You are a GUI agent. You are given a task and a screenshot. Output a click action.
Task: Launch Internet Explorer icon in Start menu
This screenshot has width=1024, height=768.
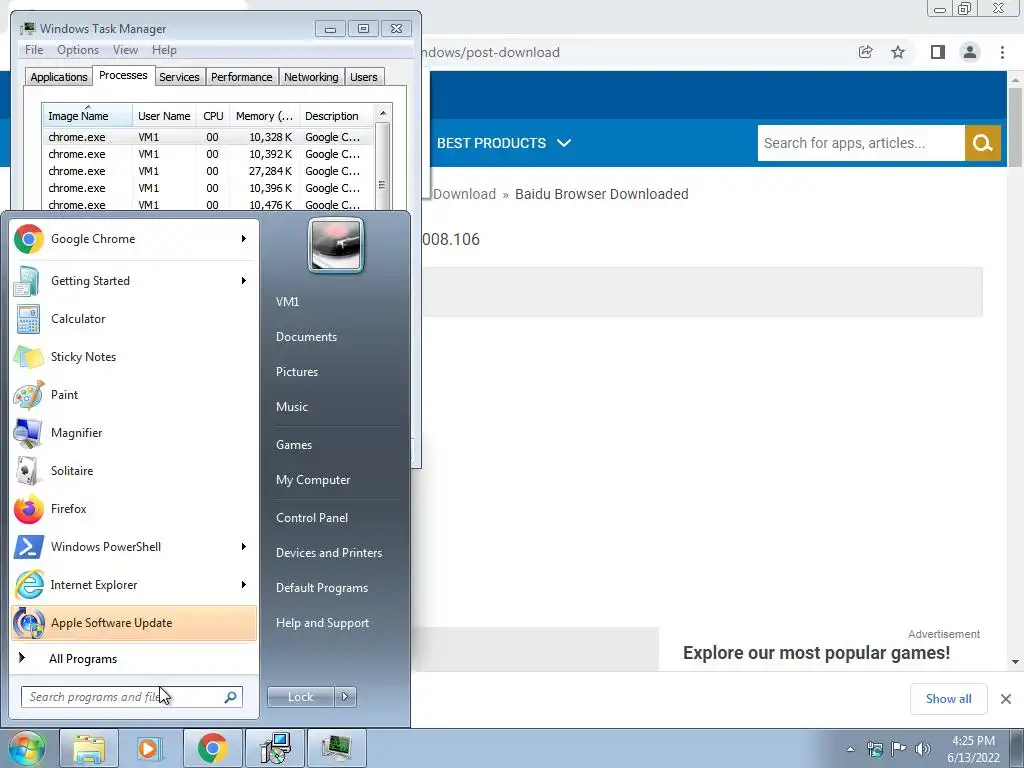coord(29,585)
